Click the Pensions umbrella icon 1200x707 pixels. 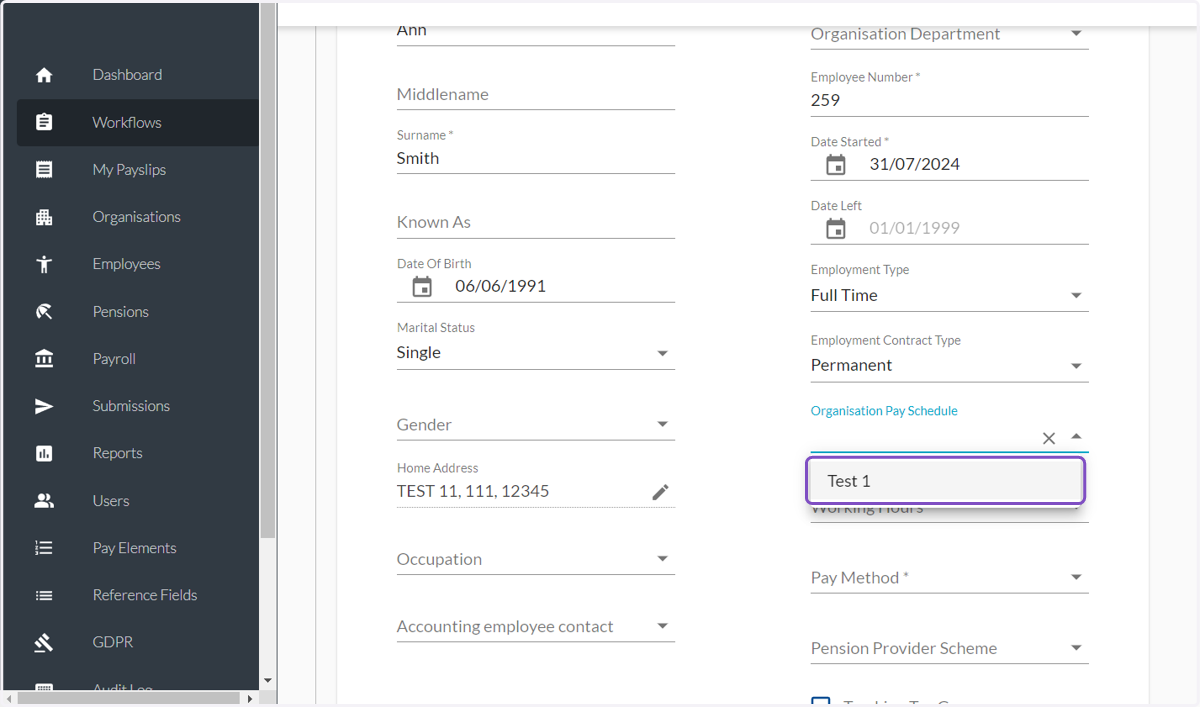pos(44,312)
